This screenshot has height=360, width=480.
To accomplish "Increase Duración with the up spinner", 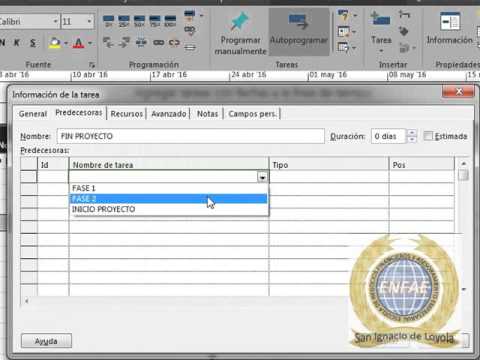I will click(412, 133).
